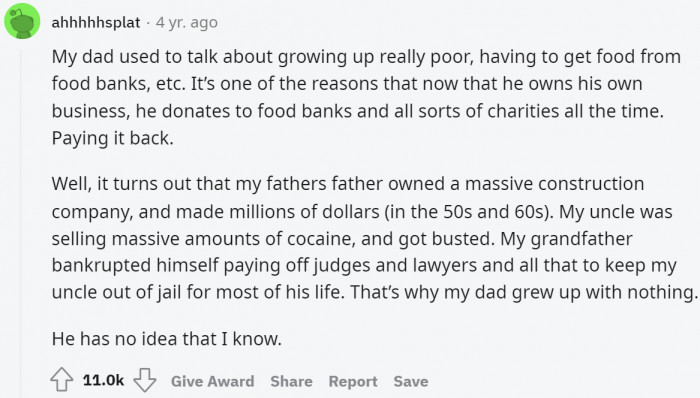Give Award to this comment
This screenshot has height=398, width=700.
pyautogui.click(x=212, y=381)
